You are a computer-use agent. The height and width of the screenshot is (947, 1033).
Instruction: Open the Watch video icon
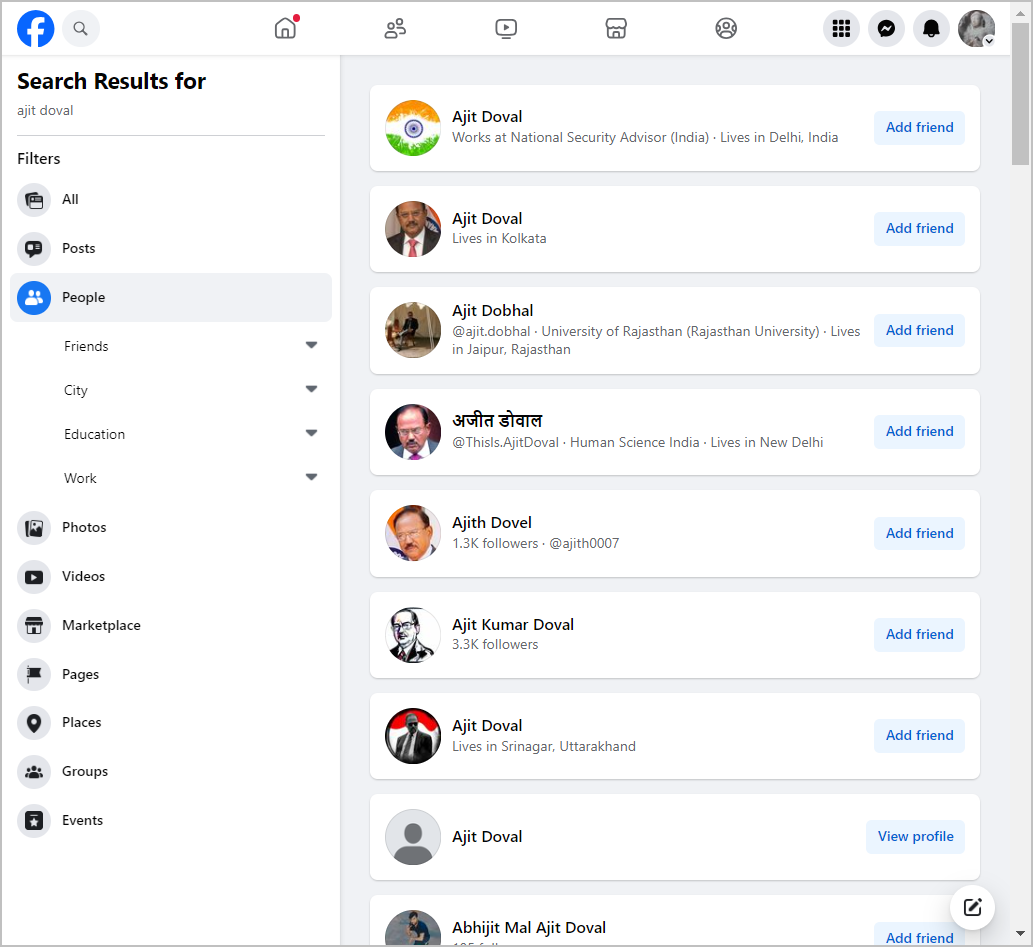[506, 28]
